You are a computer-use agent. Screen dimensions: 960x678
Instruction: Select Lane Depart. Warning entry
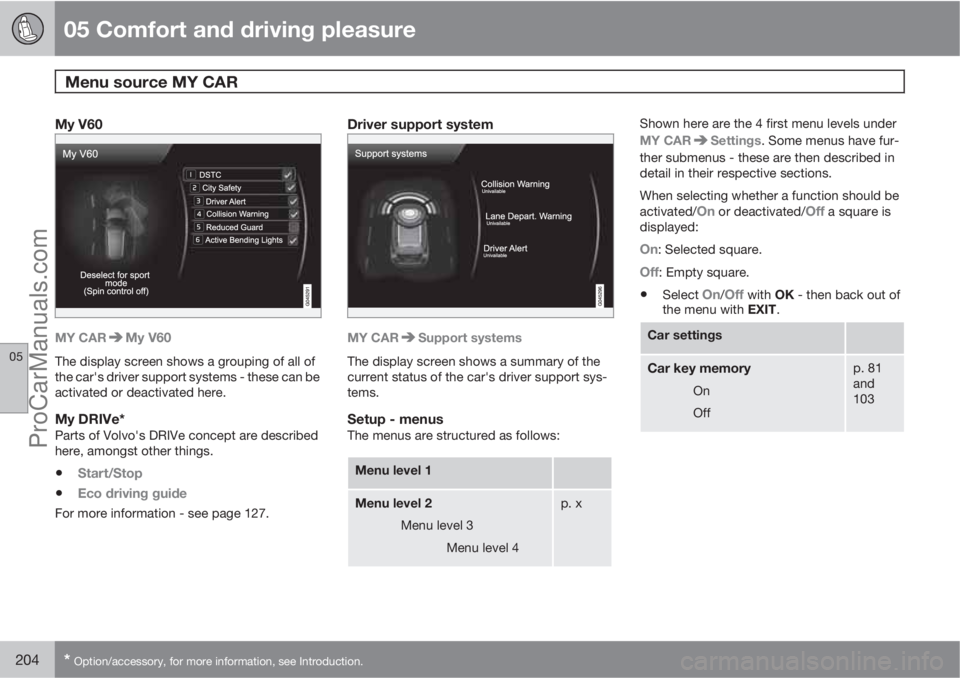click(528, 216)
